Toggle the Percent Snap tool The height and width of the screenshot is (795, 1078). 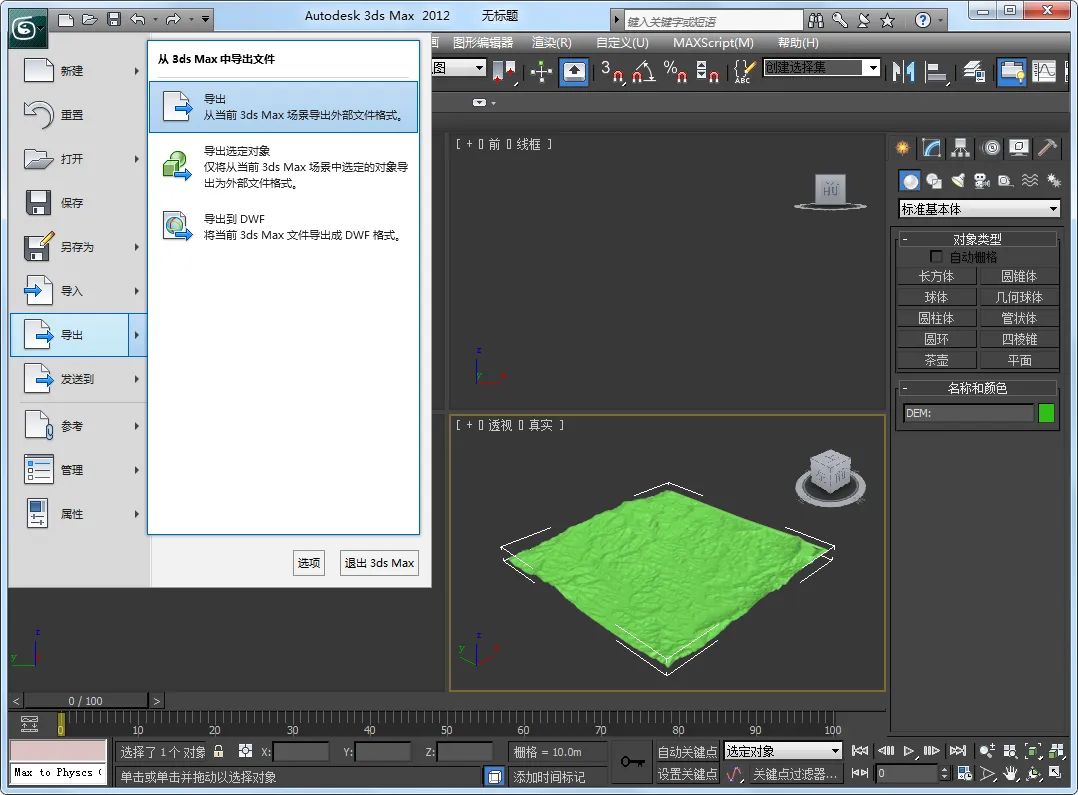coord(676,72)
